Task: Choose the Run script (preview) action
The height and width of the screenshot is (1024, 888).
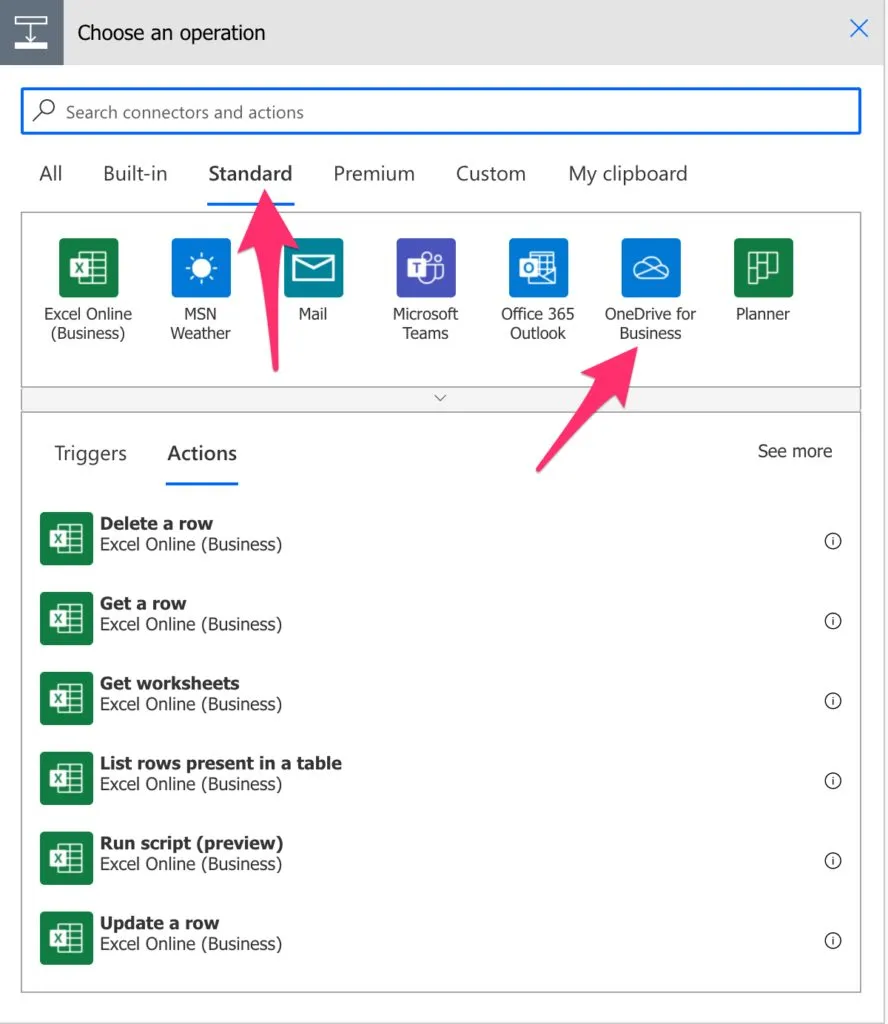Action: tap(191, 853)
